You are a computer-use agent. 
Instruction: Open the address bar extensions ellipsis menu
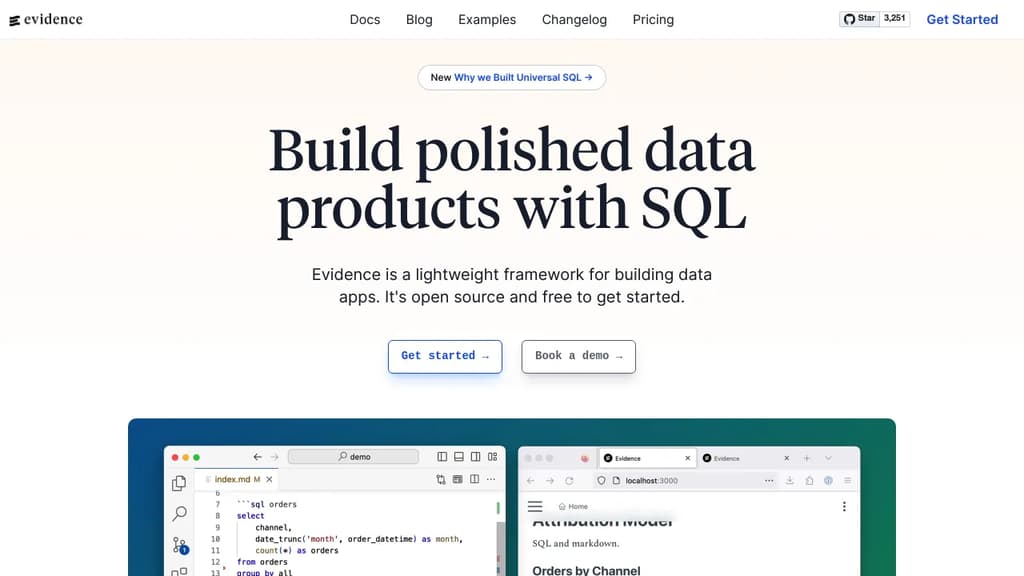[769, 481]
